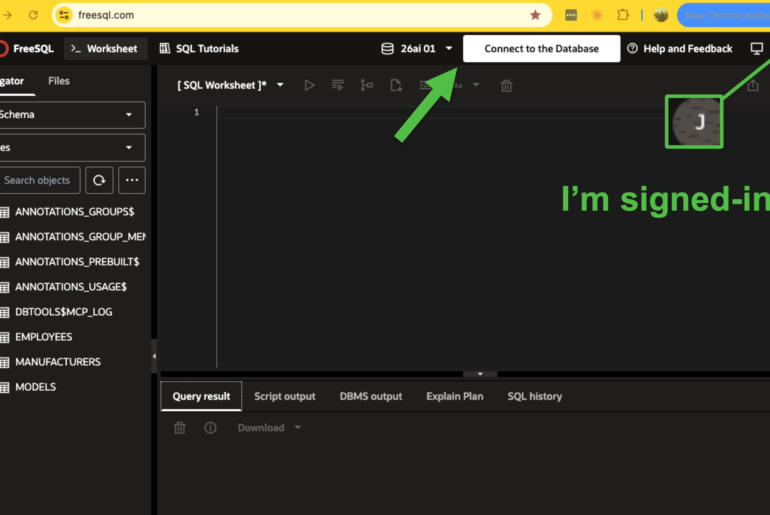Switch to the Script output tab
This screenshot has width=770, height=515.
click(x=285, y=396)
